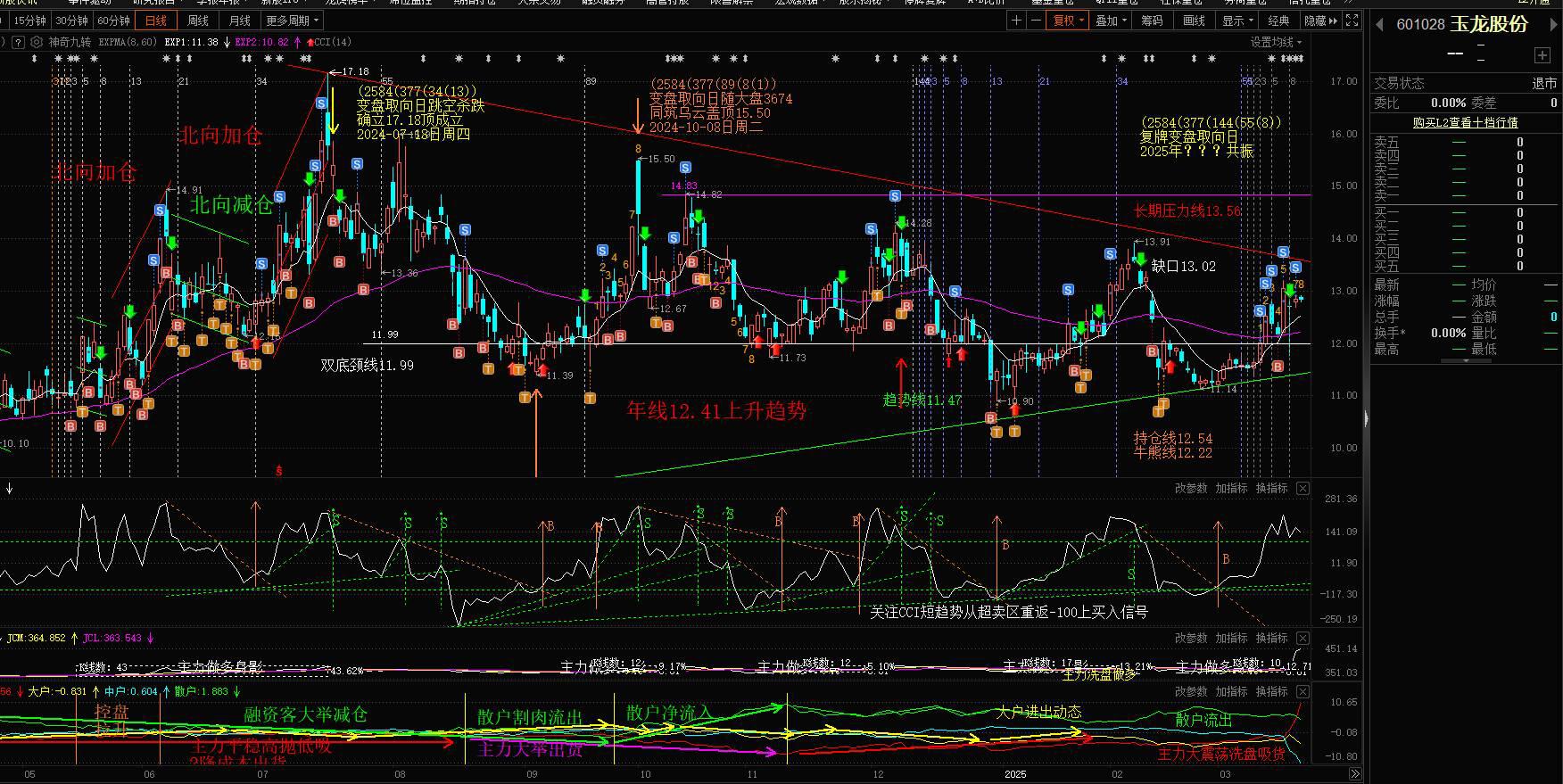Click 换指标 in the JCM panel

point(1272,638)
